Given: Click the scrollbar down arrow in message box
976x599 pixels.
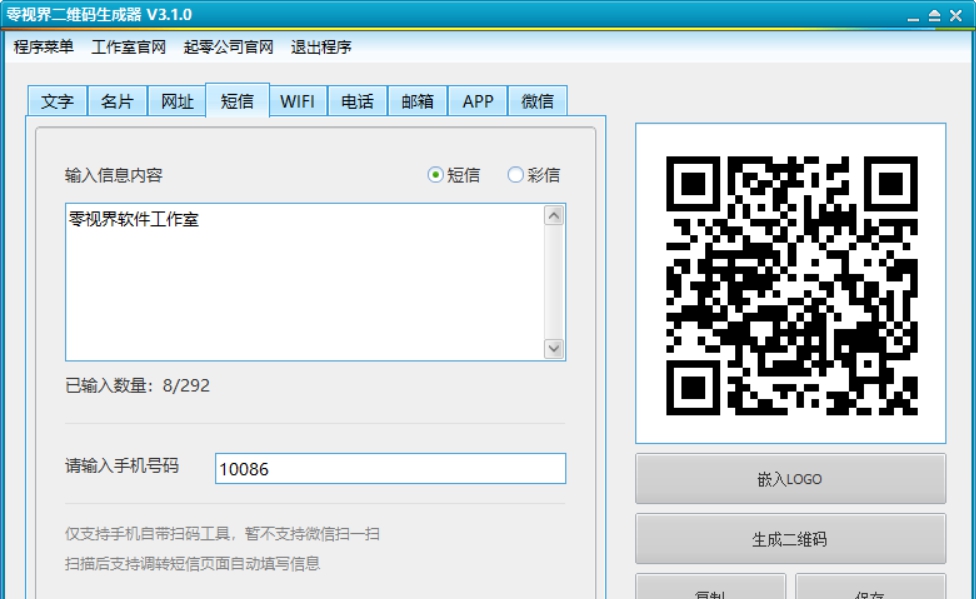Looking at the screenshot, I should tap(553, 348).
